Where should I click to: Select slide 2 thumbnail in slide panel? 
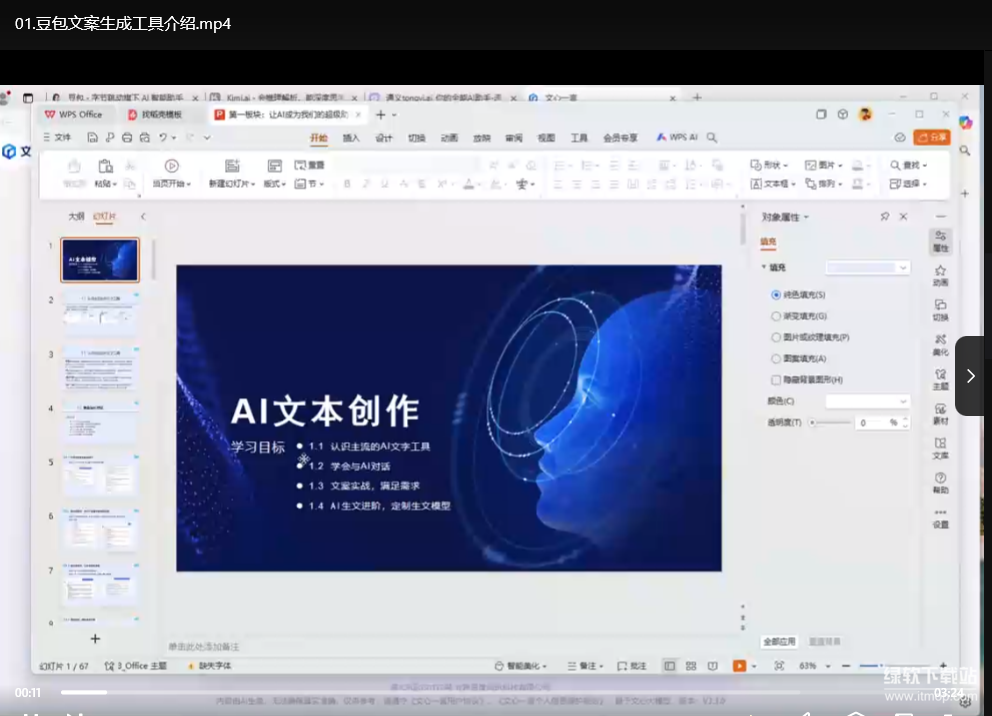pos(100,313)
